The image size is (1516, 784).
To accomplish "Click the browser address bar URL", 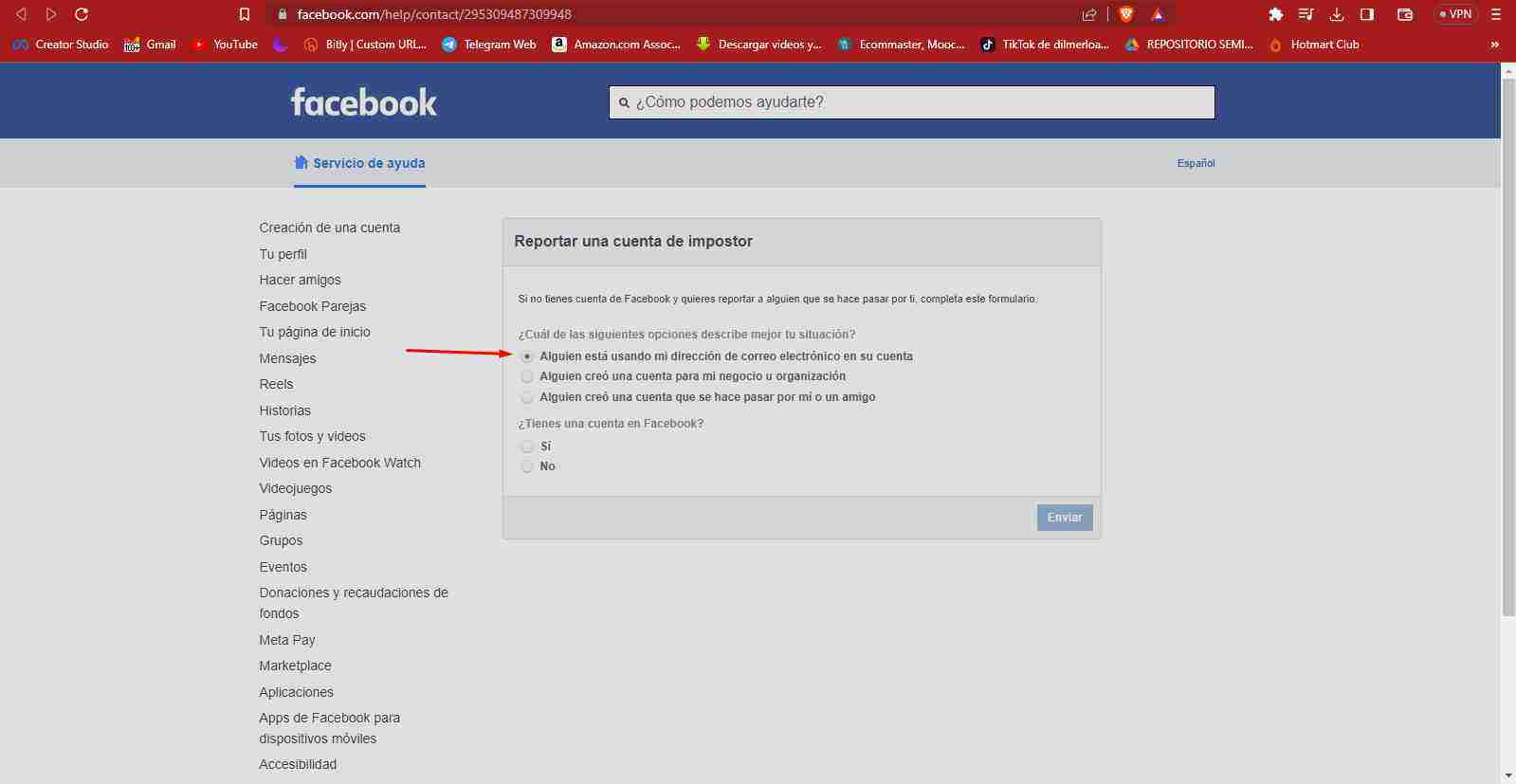I will [434, 14].
